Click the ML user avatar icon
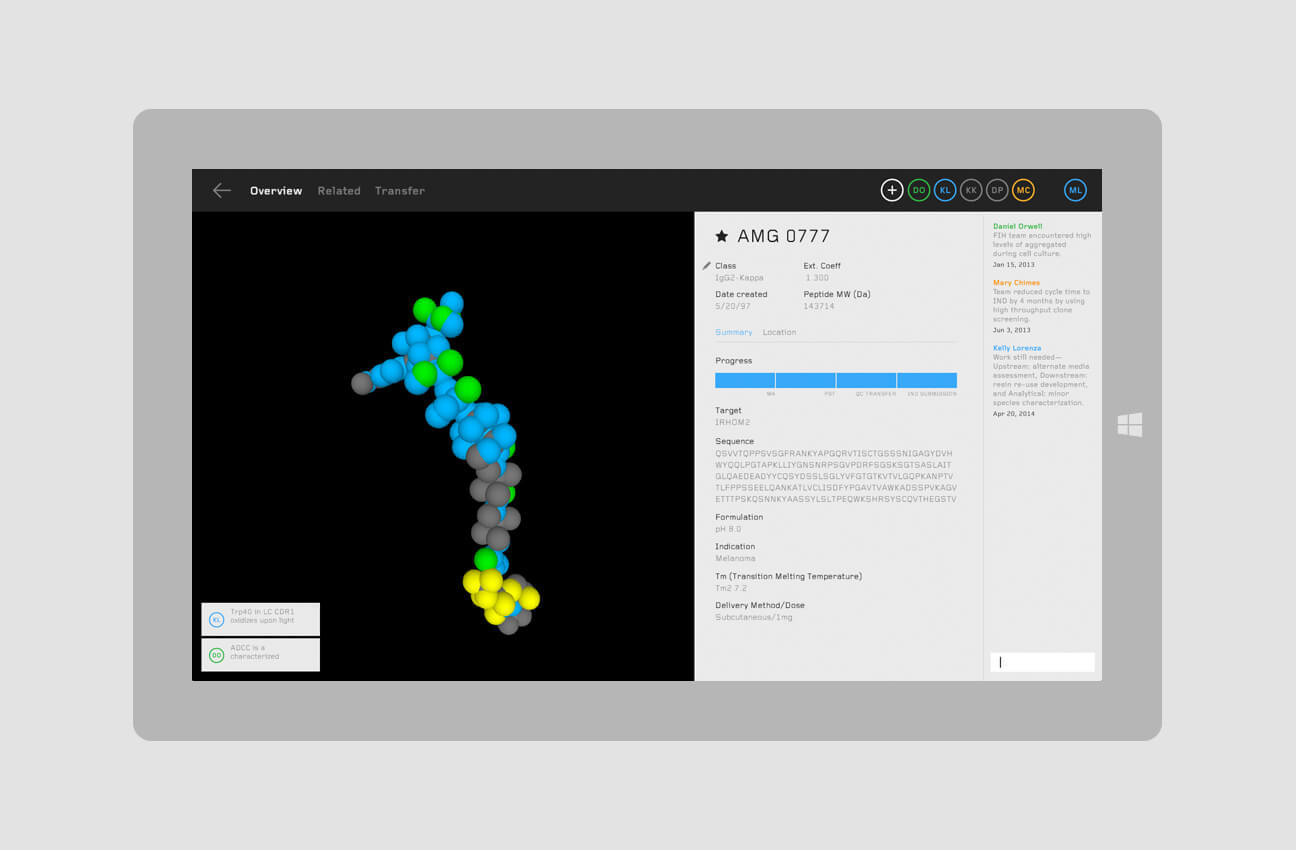Viewport: 1296px width, 850px height. (1075, 189)
